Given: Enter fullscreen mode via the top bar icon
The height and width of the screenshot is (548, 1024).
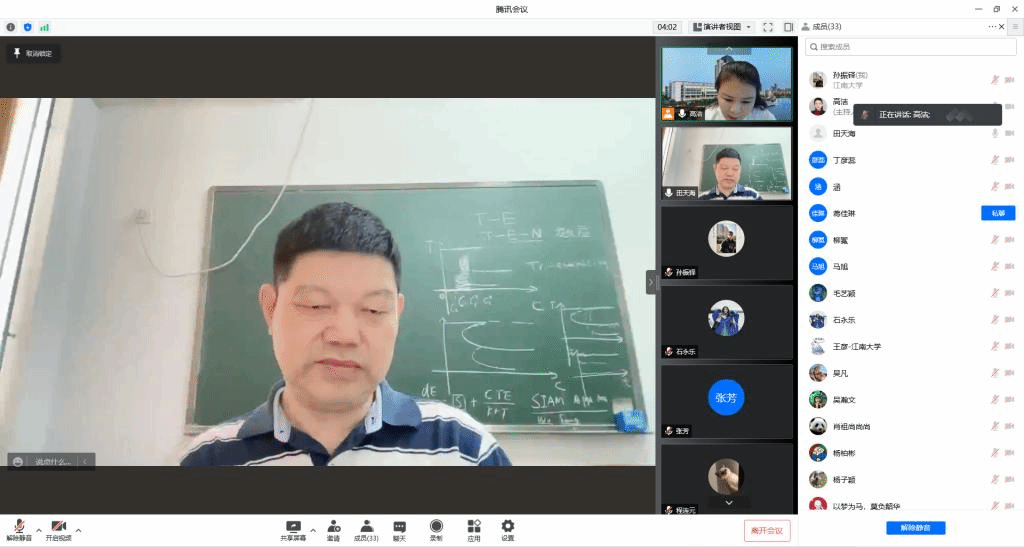Looking at the screenshot, I should pos(768,27).
